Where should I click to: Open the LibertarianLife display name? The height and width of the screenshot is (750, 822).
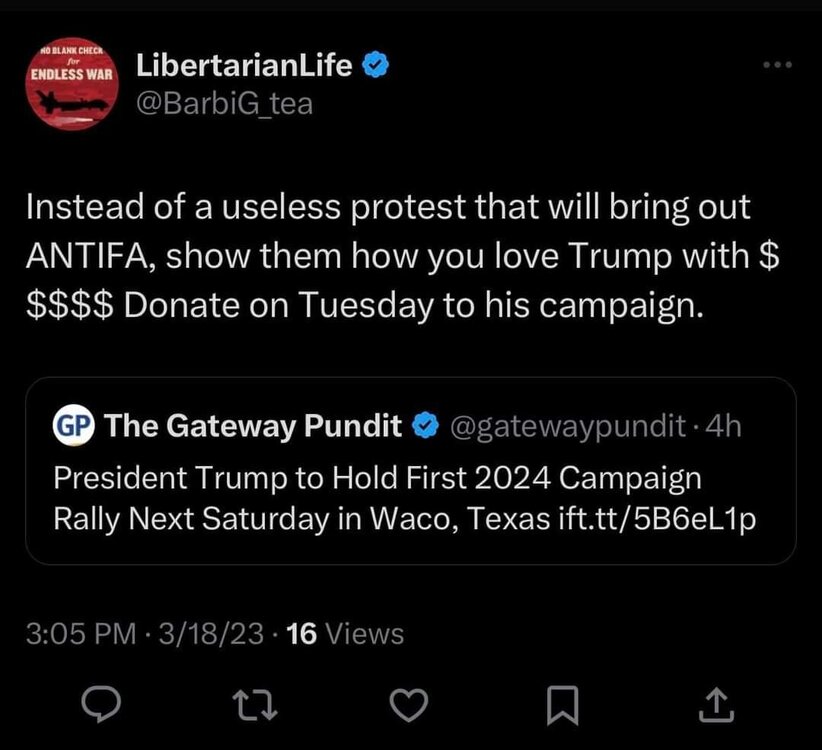(244, 66)
